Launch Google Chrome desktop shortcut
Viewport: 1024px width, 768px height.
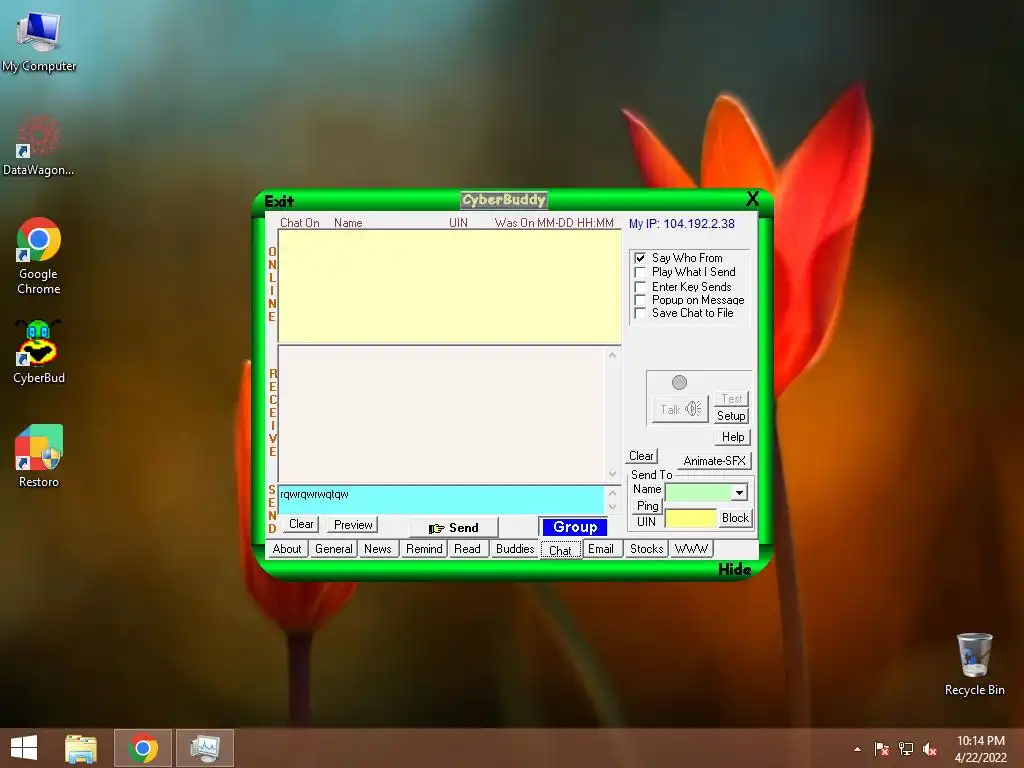tap(39, 255)
